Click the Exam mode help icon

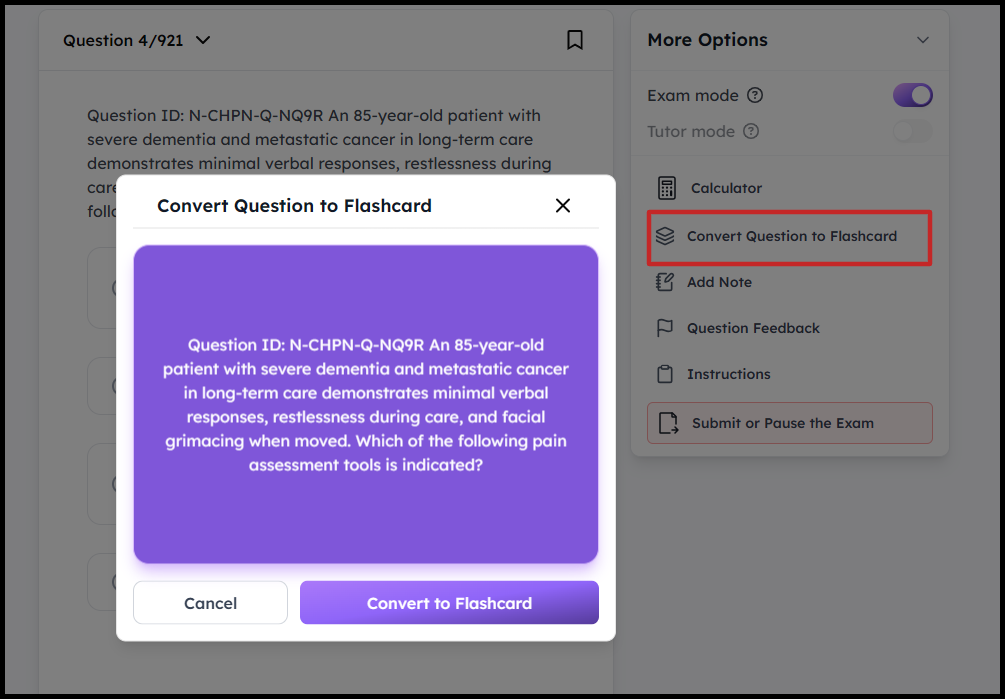tap(755, 96)
